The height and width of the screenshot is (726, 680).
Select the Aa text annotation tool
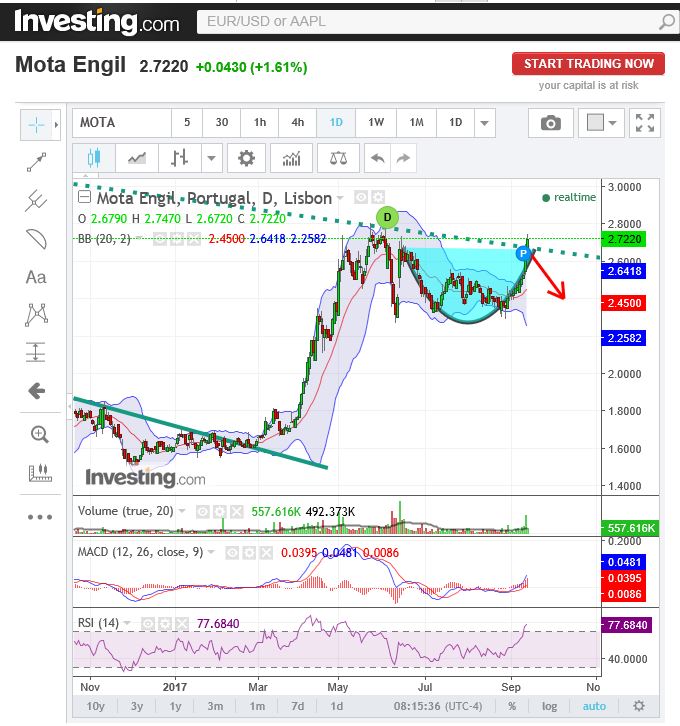(36, 277)
